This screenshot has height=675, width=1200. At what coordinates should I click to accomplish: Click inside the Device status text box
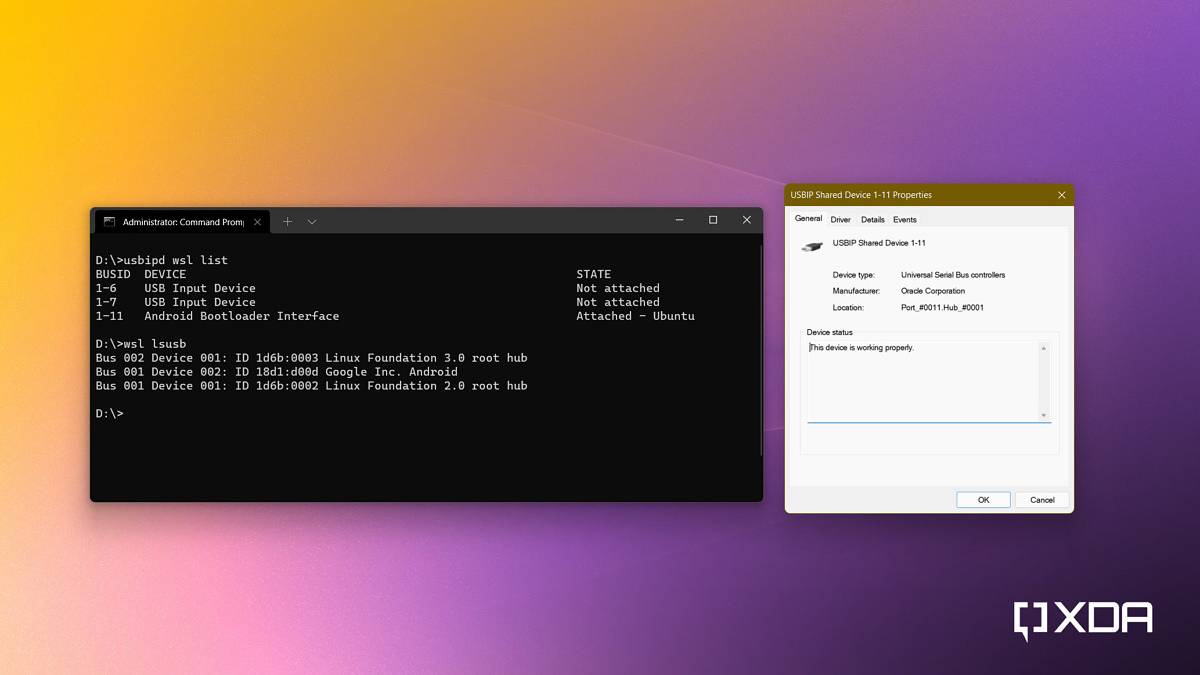click(x=922, y=381)
